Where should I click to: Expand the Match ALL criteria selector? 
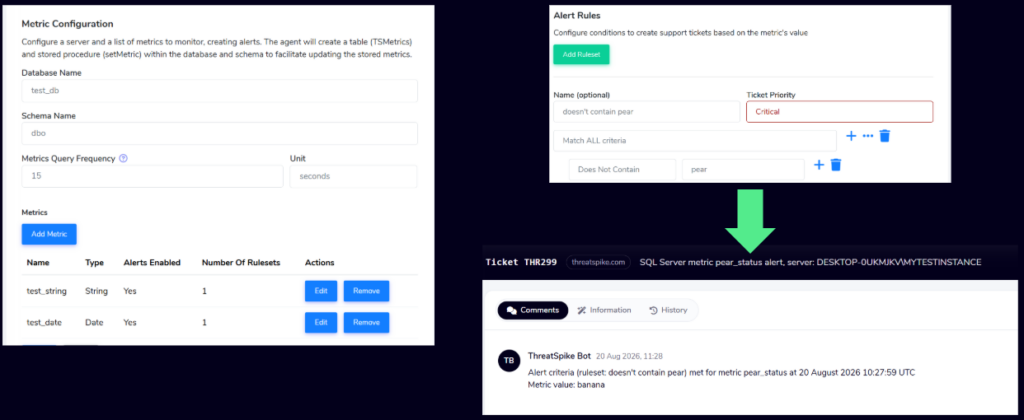click(x=695, y=140)
